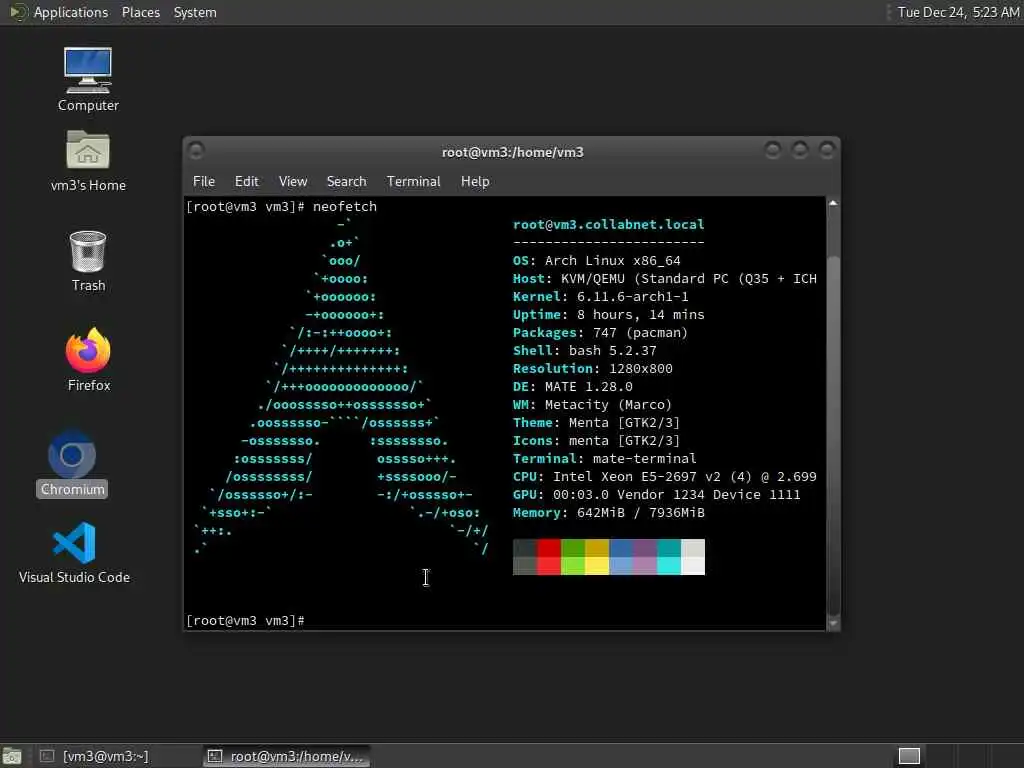Click the Shell: bash 5.2.37 line

584,351
